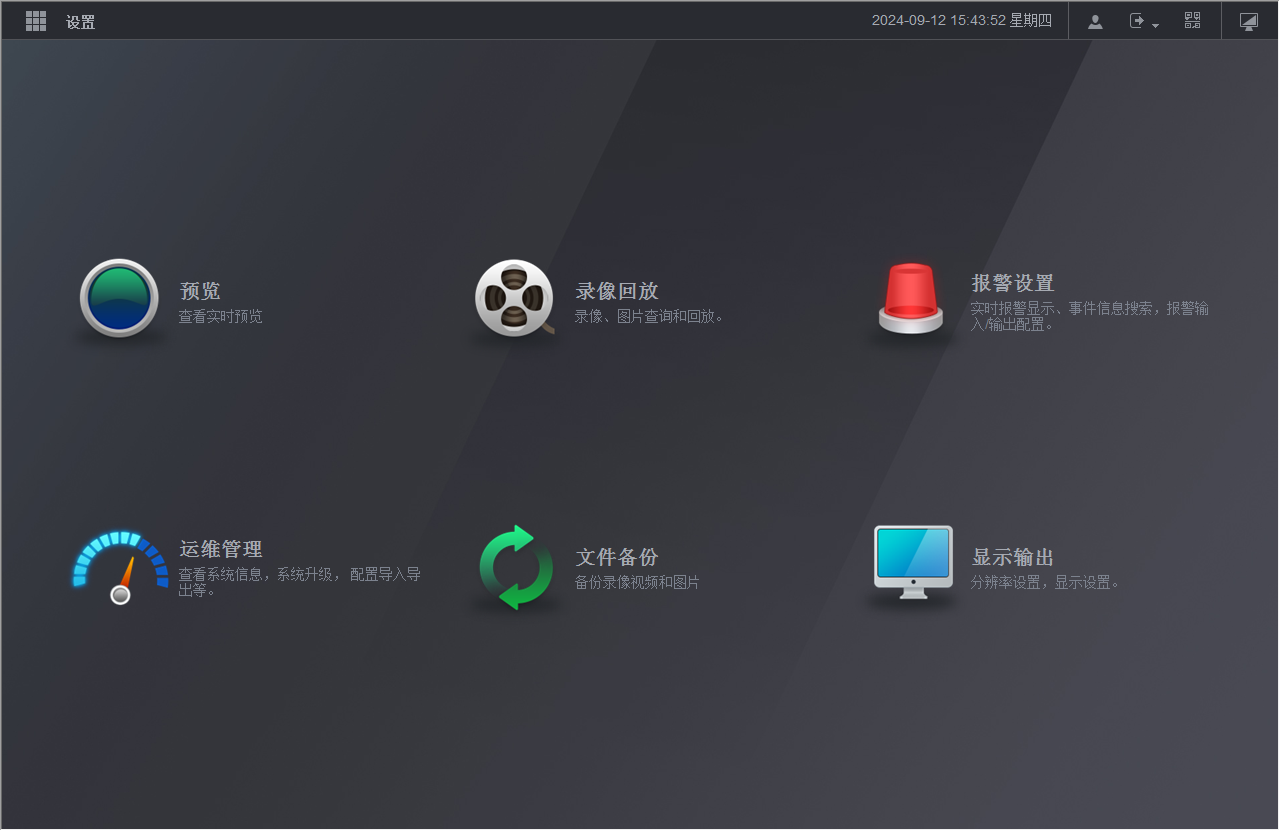Viewport: 1280px width, 831px height.
Task: Click the monitor 显示输出 icon
Action: 912,562
